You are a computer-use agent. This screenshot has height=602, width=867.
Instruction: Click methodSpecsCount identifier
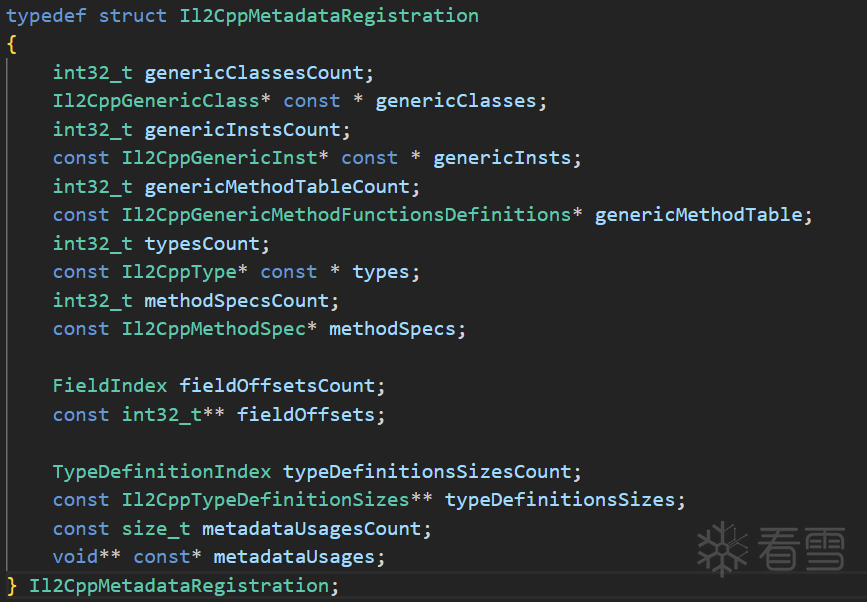[x=237, y=301]
